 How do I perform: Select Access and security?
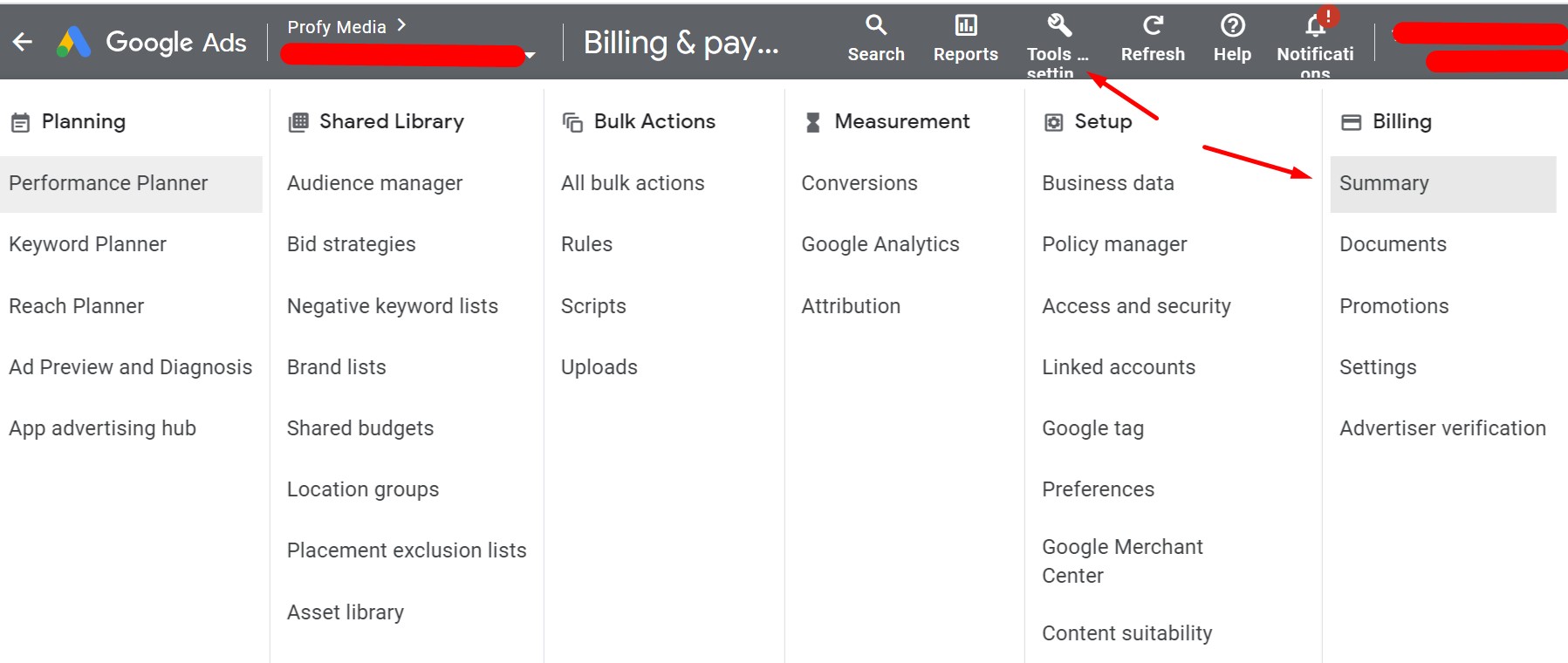(x=1136, y=306)
